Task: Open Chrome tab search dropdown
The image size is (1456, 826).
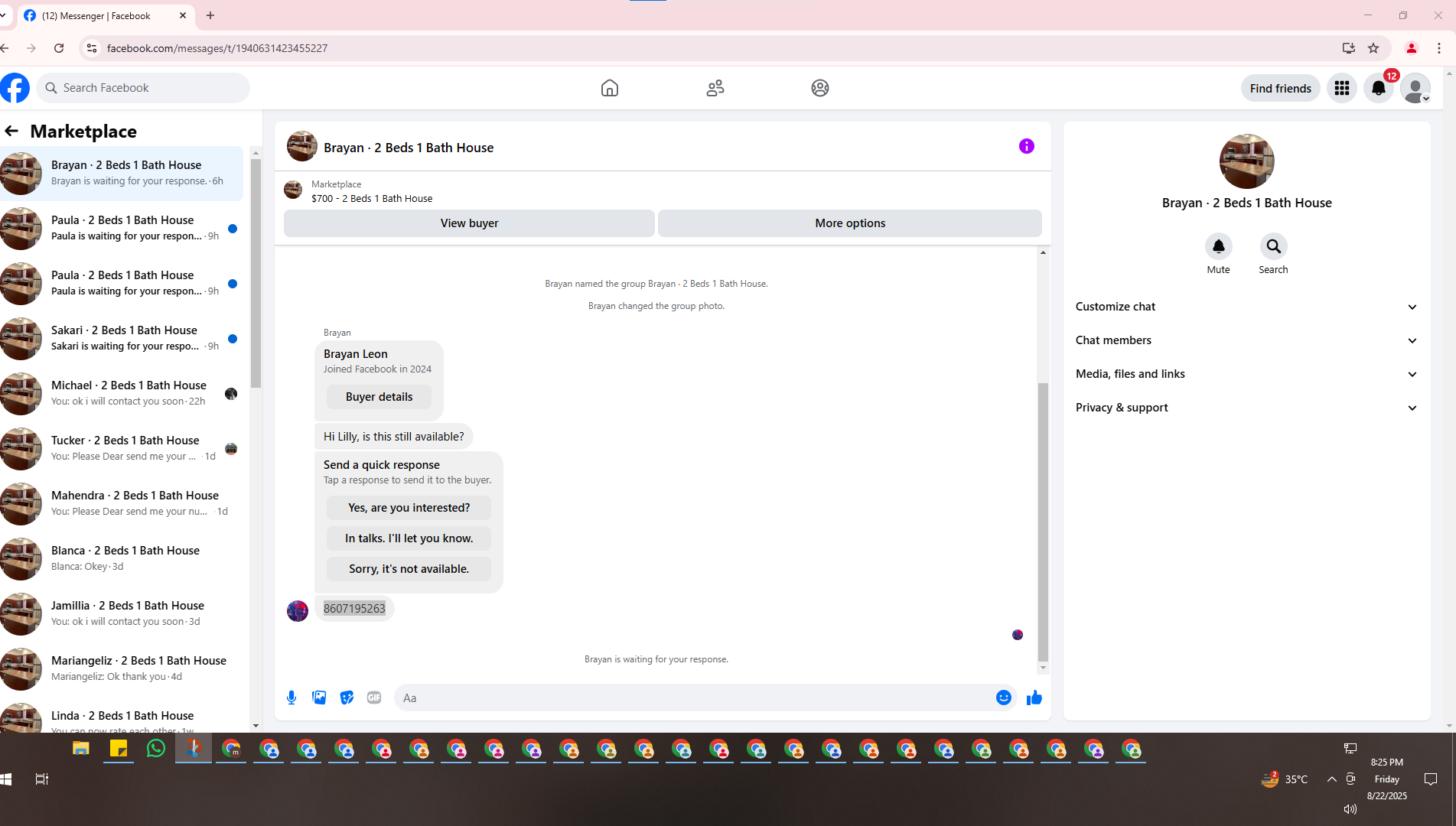Action: coord(4,15)
